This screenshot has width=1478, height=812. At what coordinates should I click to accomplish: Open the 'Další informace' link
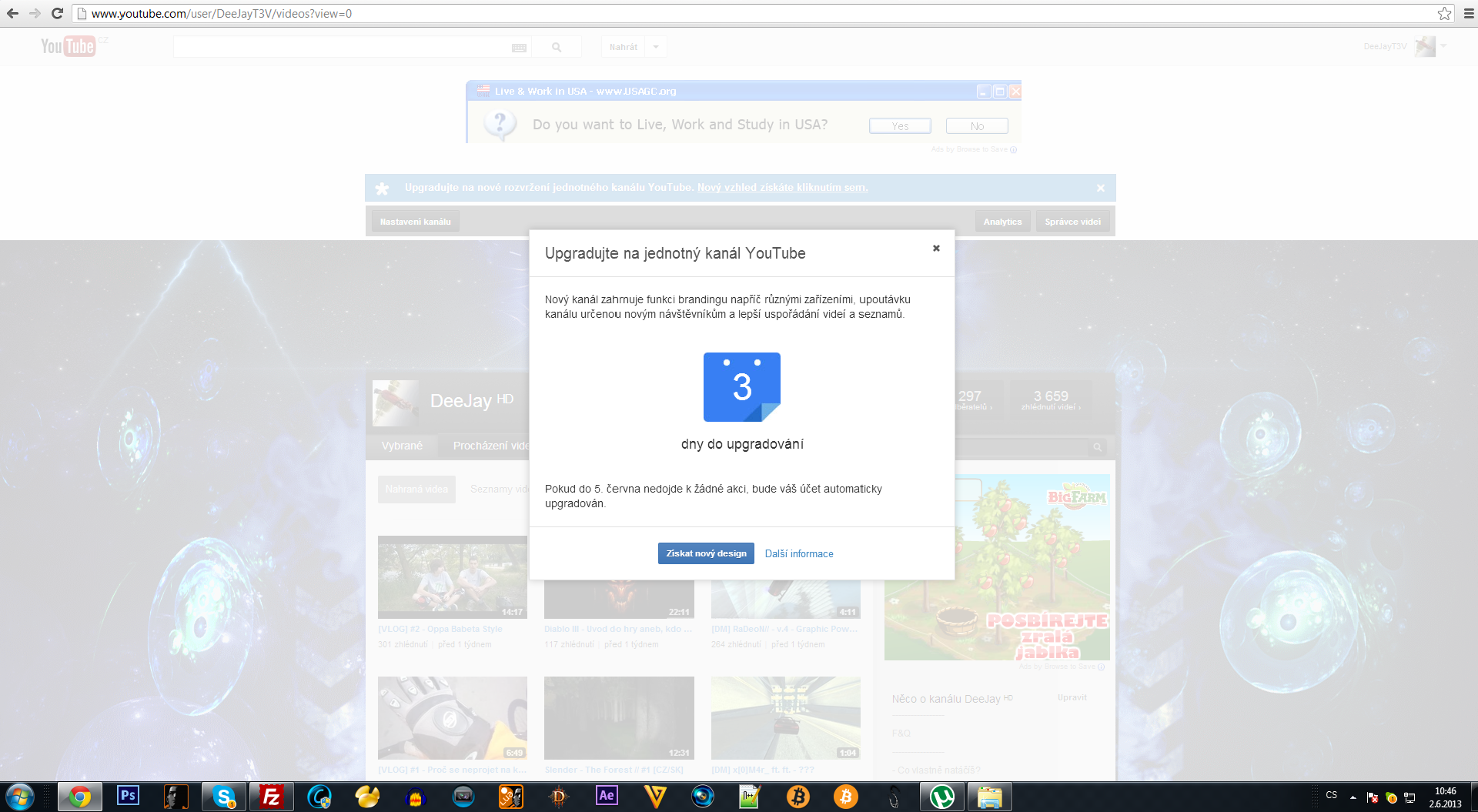pos(799,554)
